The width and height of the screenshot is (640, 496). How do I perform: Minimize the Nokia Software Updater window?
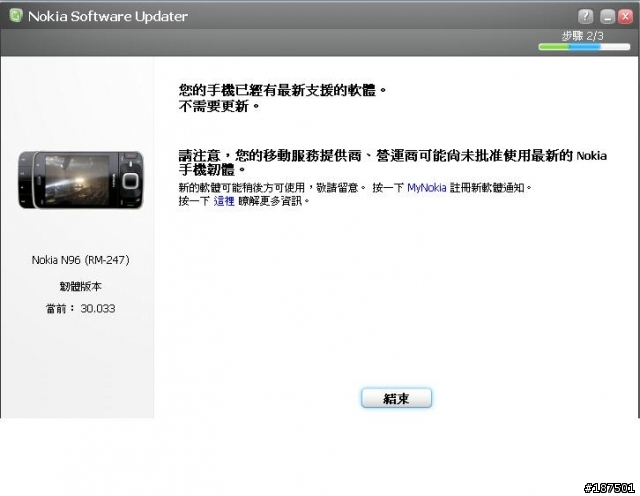[607, 17]
